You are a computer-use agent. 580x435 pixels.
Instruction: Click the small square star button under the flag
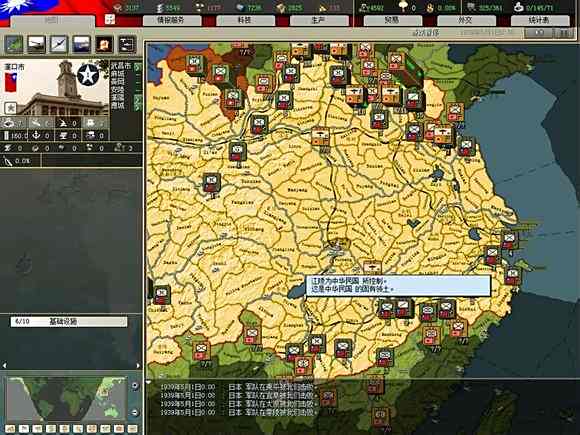(x=10, y=108)
